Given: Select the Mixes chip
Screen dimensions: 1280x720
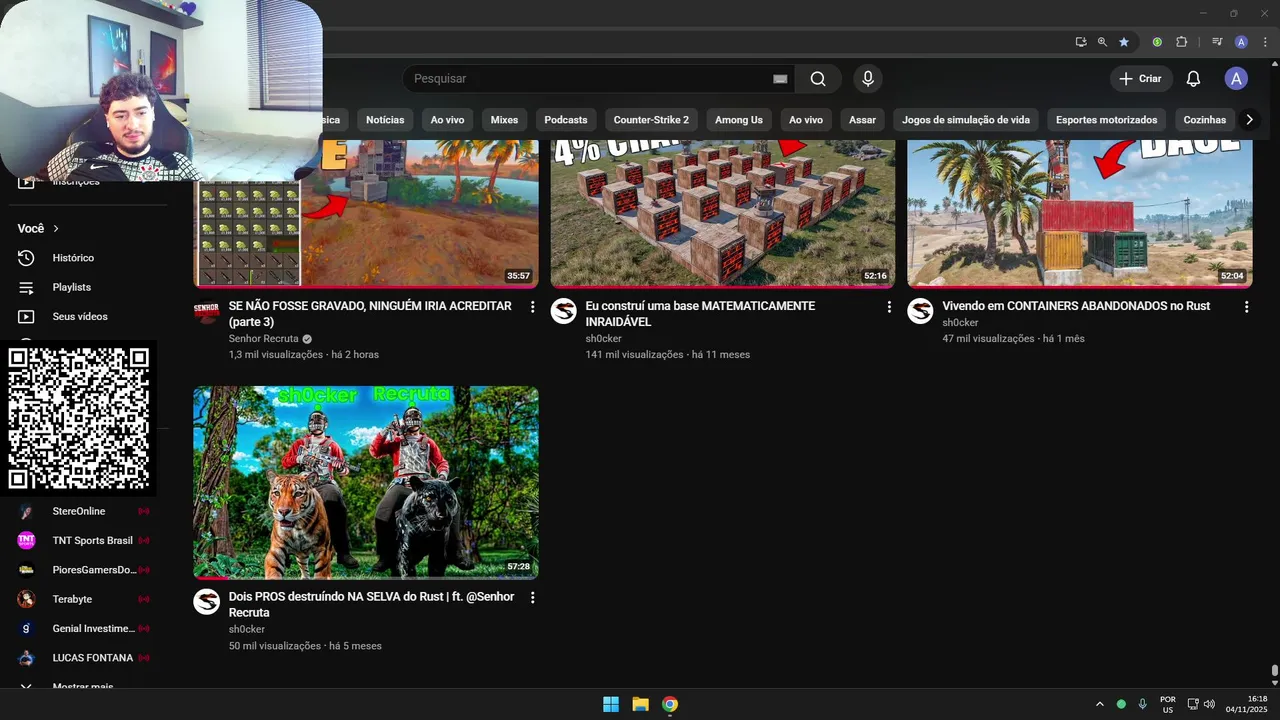Looking at the screenshot, I should pyautogui.click(x=504, y=120).
